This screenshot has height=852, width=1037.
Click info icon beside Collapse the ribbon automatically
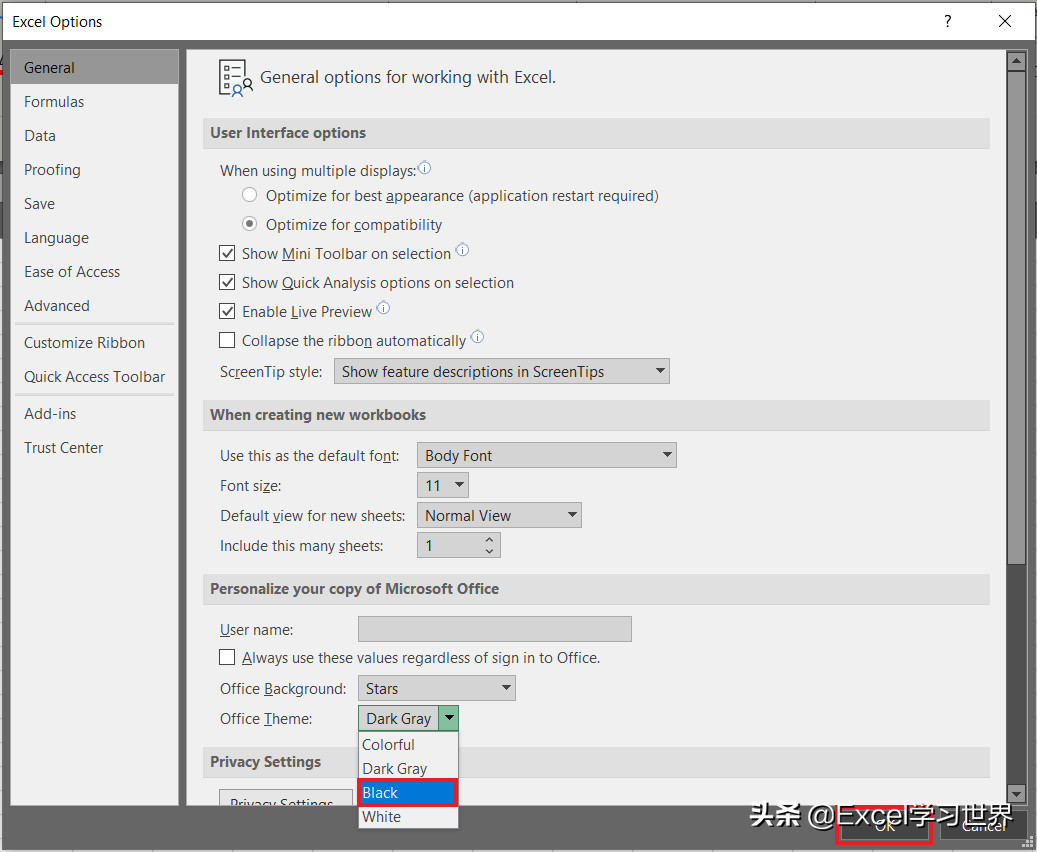tap(477, 337)
